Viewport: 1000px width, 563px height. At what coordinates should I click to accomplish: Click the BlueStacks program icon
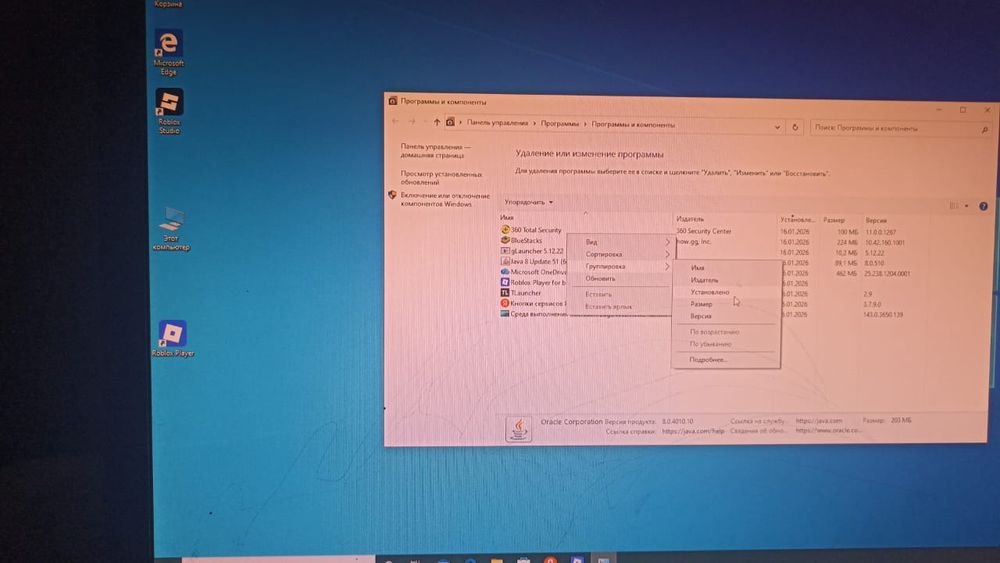[x=505, y=240]
